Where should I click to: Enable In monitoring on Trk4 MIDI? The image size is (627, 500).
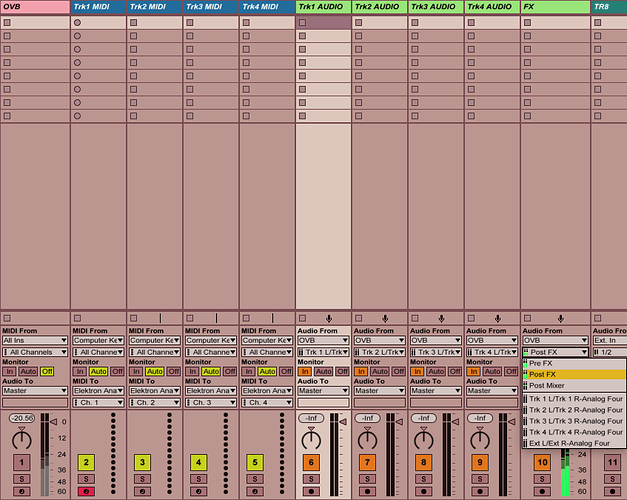(247, 371)
